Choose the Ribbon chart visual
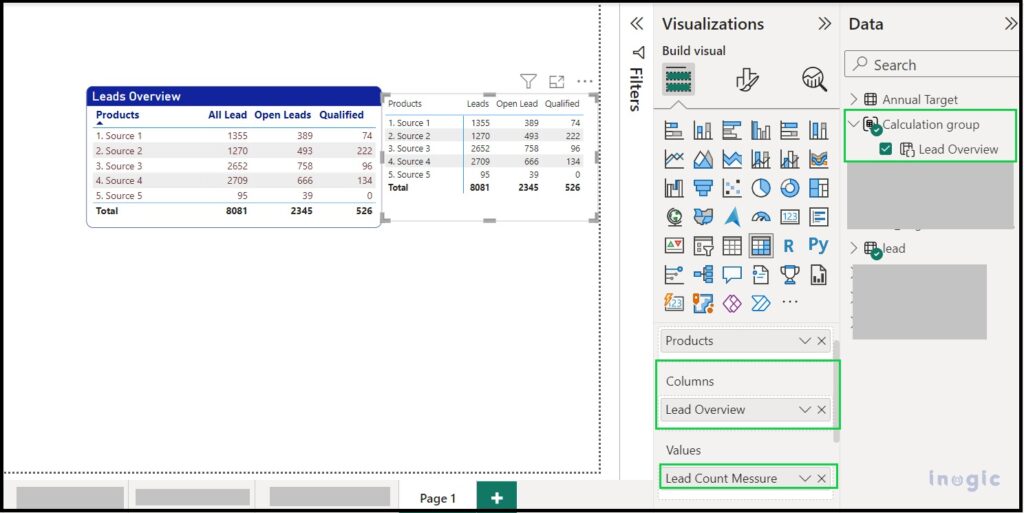This screenshot has height=513, width=1024. [818, 159]
